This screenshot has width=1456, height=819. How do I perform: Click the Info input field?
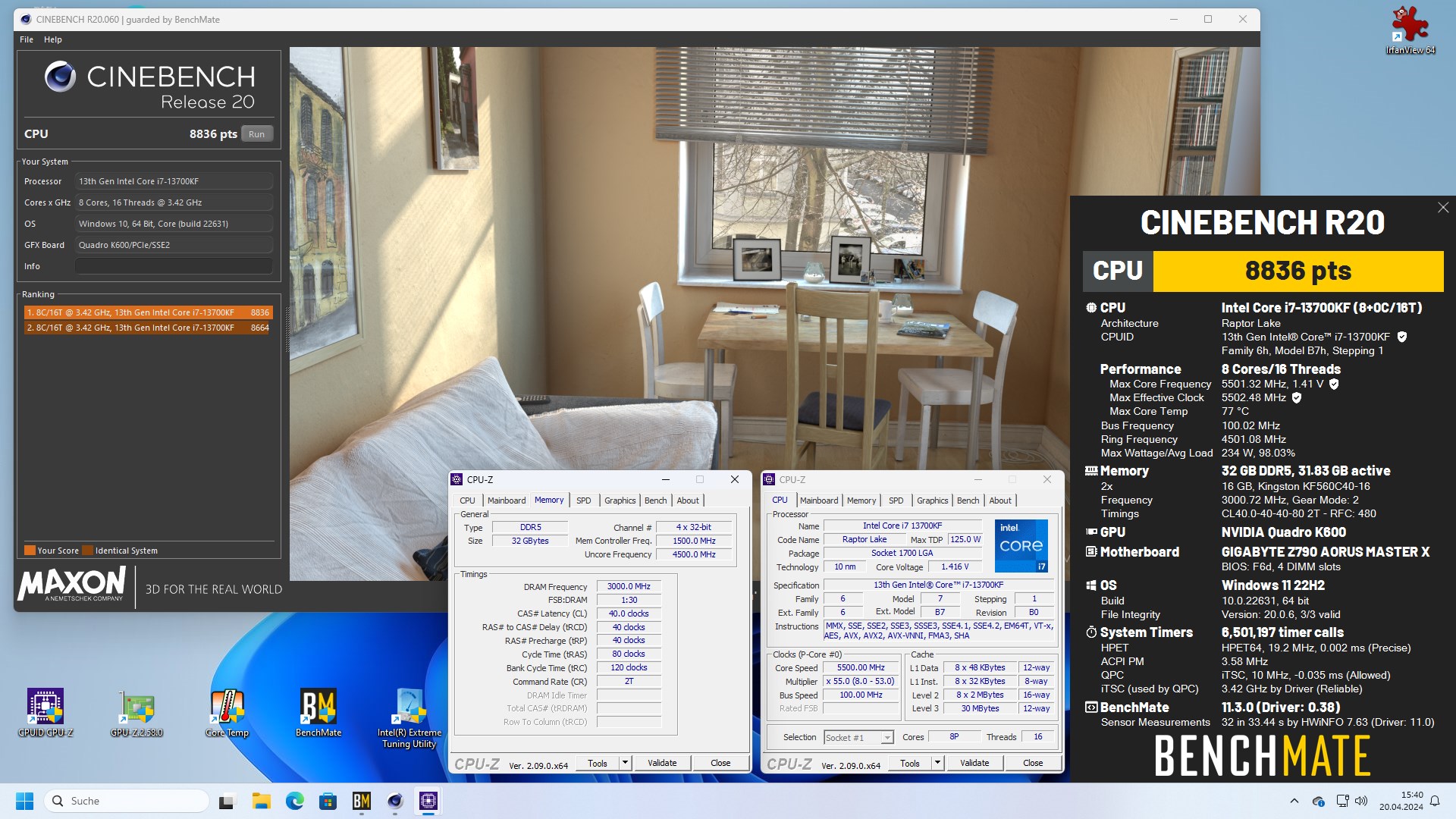coord(174,266)
